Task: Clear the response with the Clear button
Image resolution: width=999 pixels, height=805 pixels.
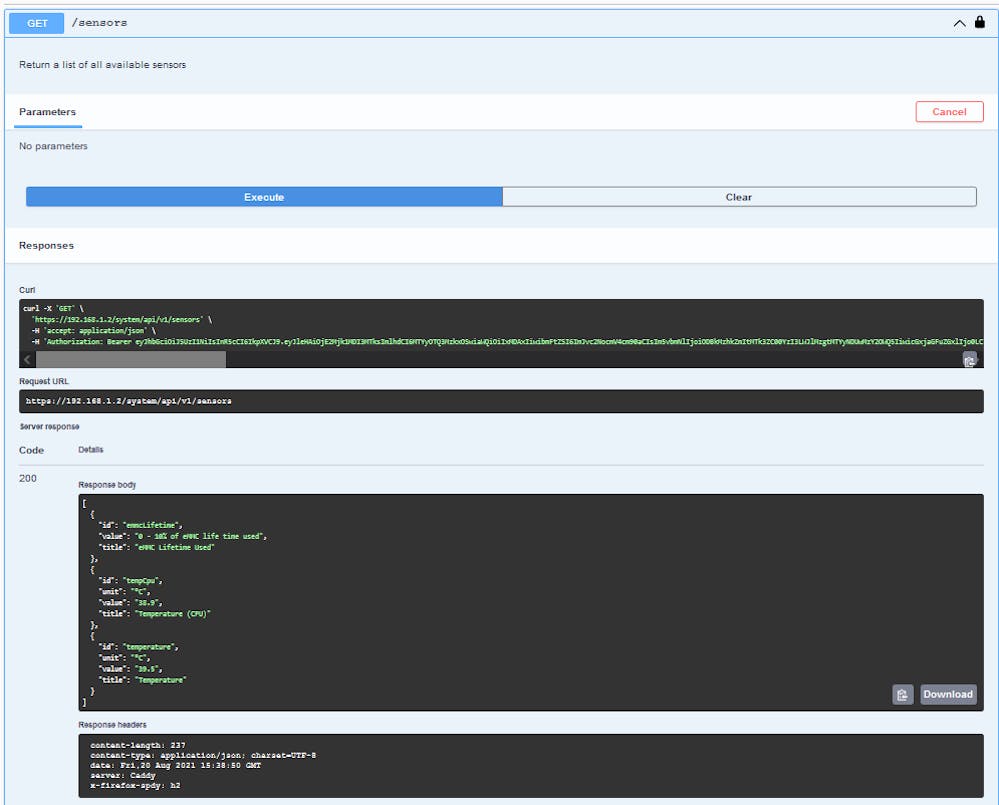Action: 738,197
